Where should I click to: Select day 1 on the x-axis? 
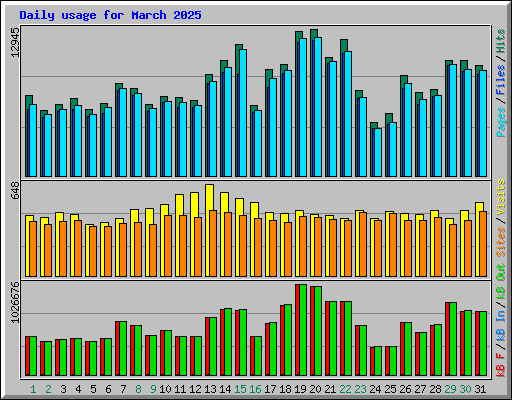point(33,389)
